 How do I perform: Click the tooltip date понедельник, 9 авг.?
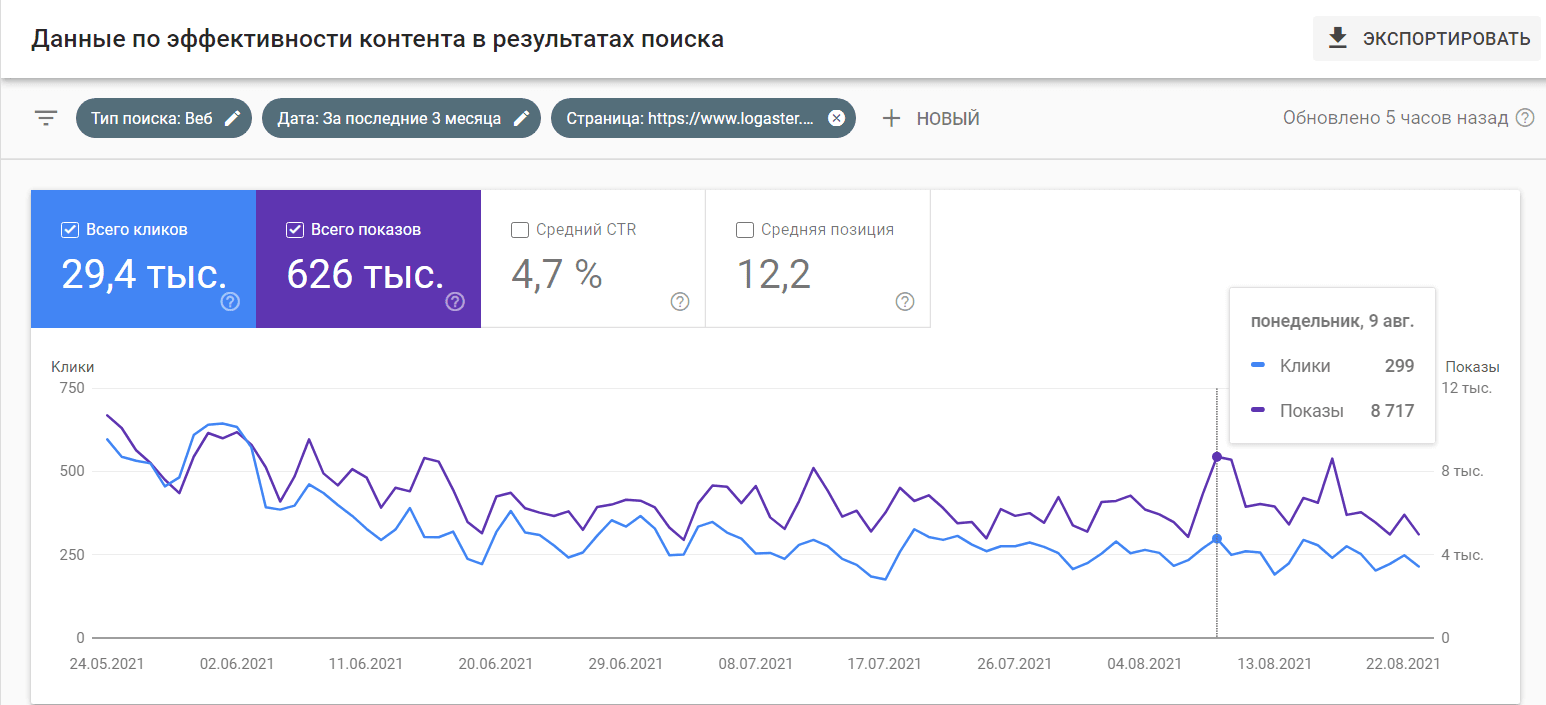pyautogui.click(x=1332, y=322)
